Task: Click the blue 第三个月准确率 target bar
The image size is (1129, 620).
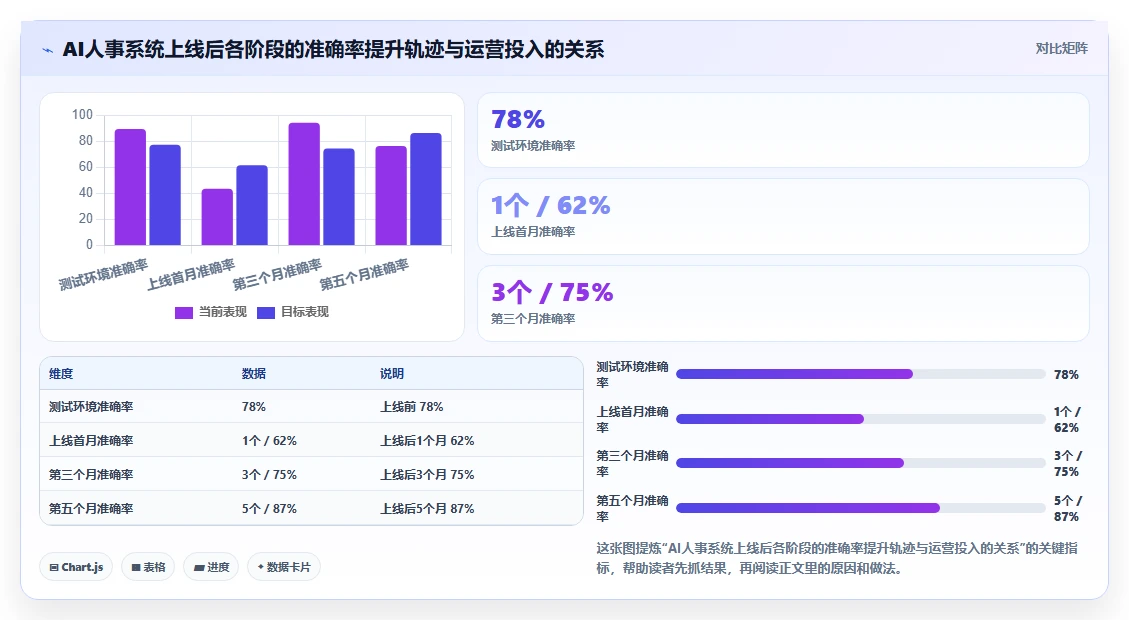Action: [339, 197]
